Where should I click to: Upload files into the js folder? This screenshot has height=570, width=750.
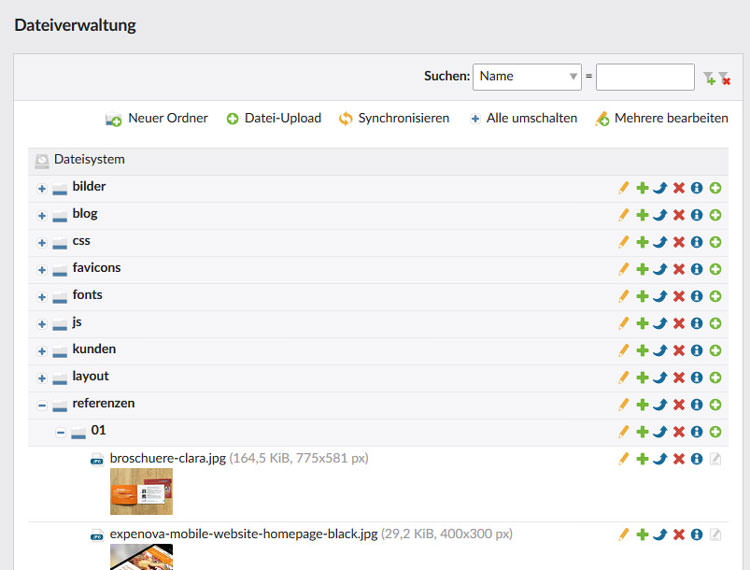(716, 324)
